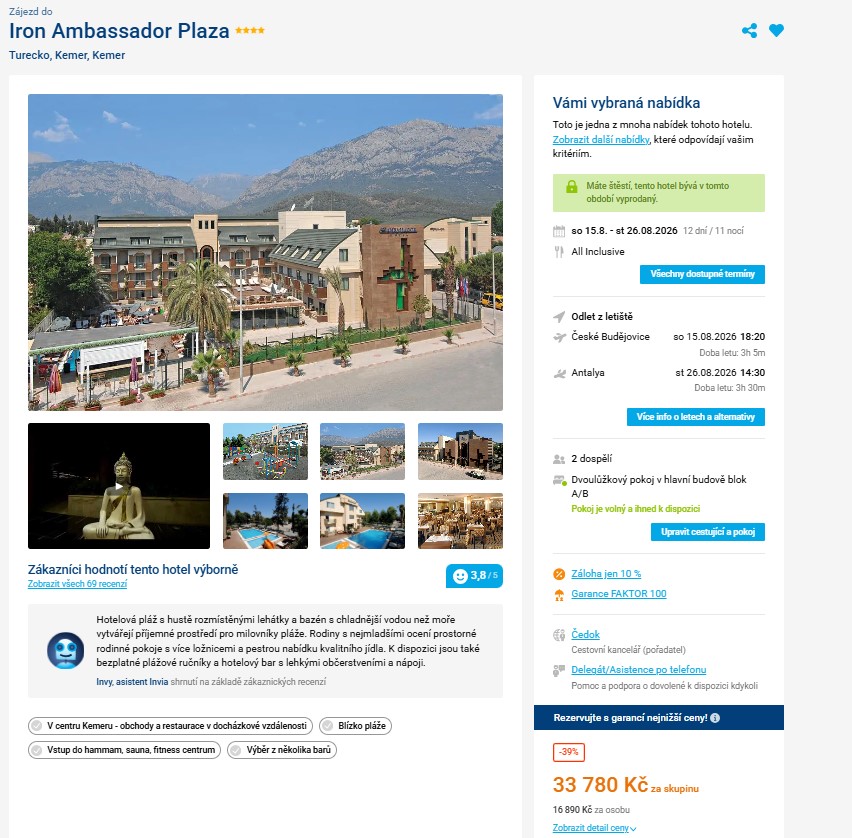Select the Výběr z několika barů chip
The width and height of the screenshot is (852, 838).
282,749
